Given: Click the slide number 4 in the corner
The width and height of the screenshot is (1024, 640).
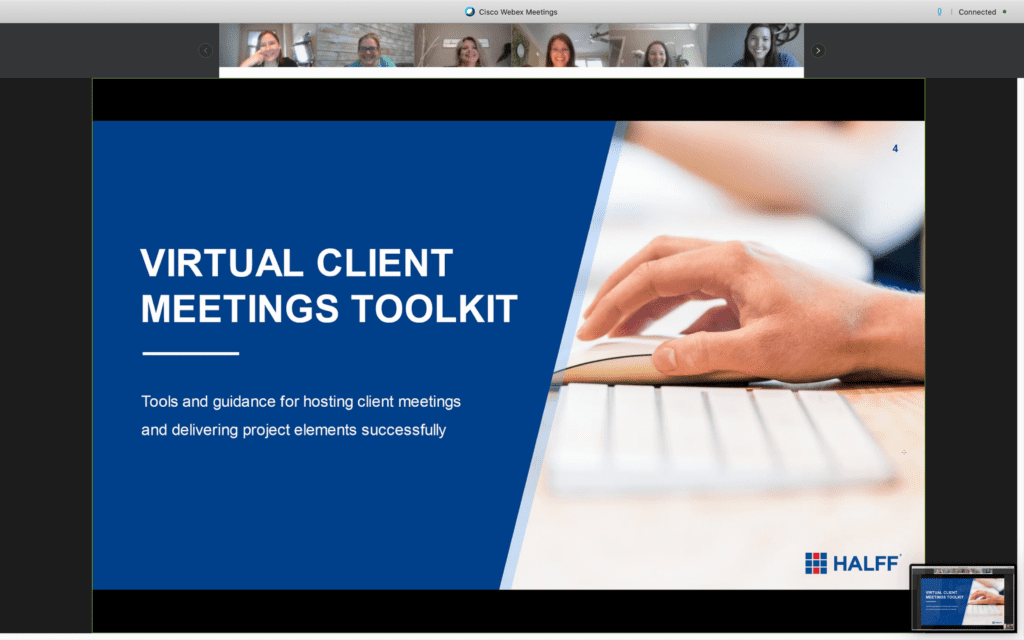Looking at the screenshot, I should [895, 149].
